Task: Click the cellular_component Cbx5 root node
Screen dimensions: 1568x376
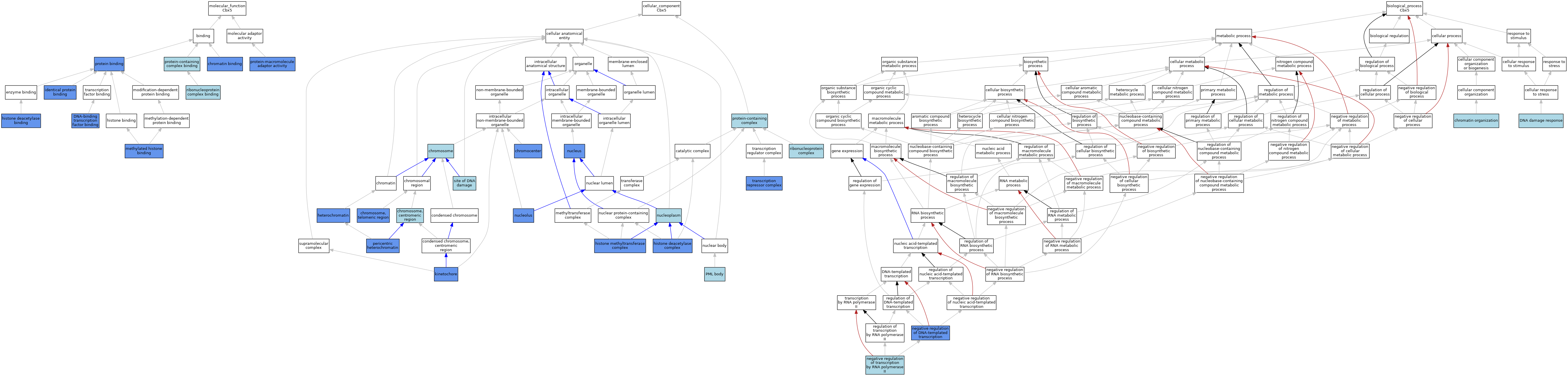Action: point(661,8)
